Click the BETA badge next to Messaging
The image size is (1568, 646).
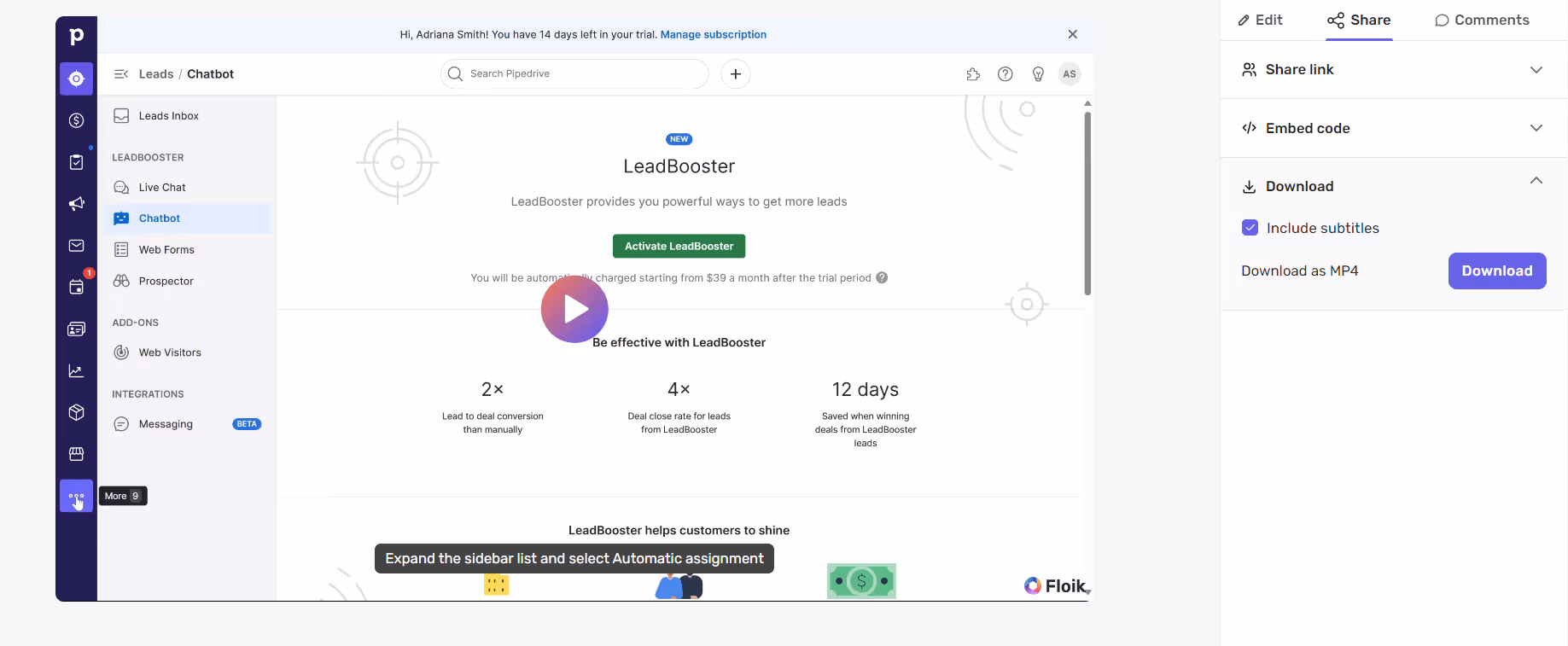coord(247,424)
